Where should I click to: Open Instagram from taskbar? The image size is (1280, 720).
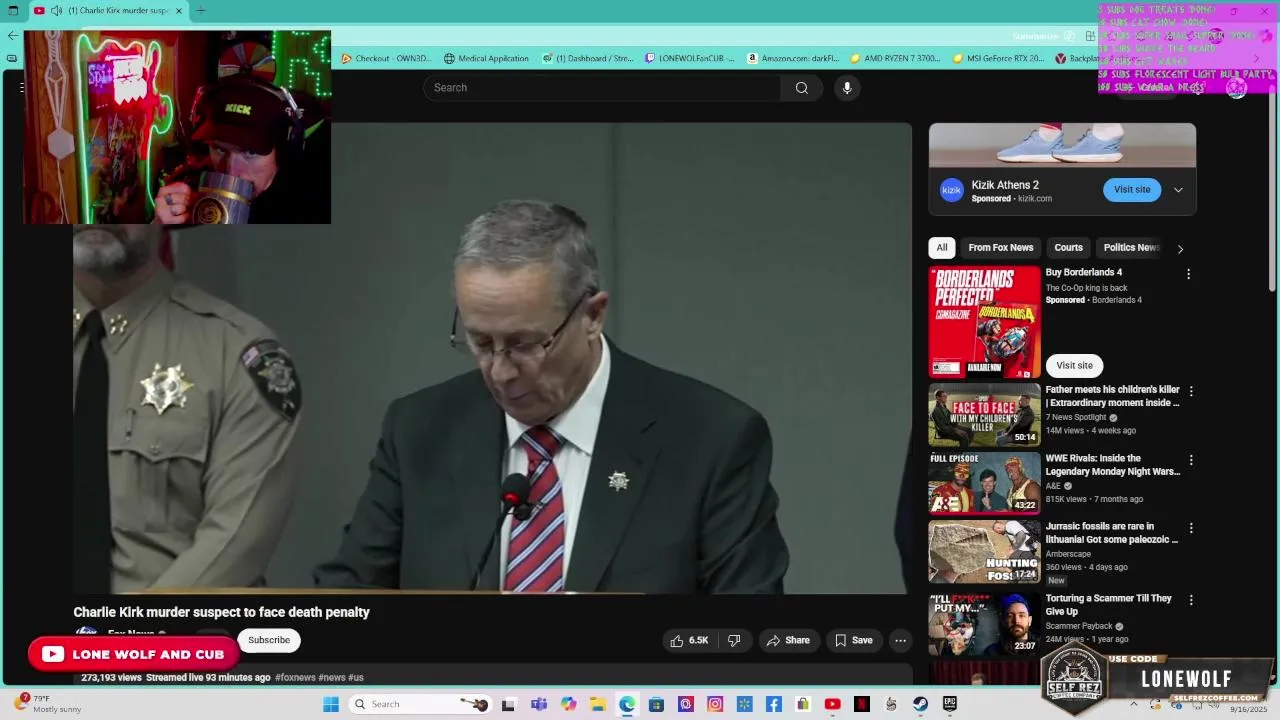(715, 704)
